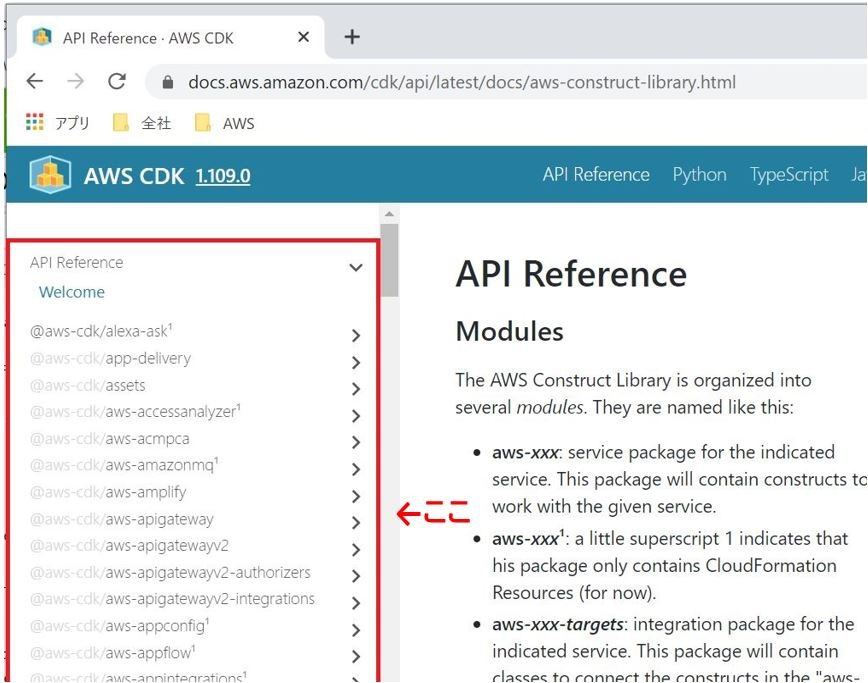Expand the aws-acmpca chevron

tap(356, 442)
